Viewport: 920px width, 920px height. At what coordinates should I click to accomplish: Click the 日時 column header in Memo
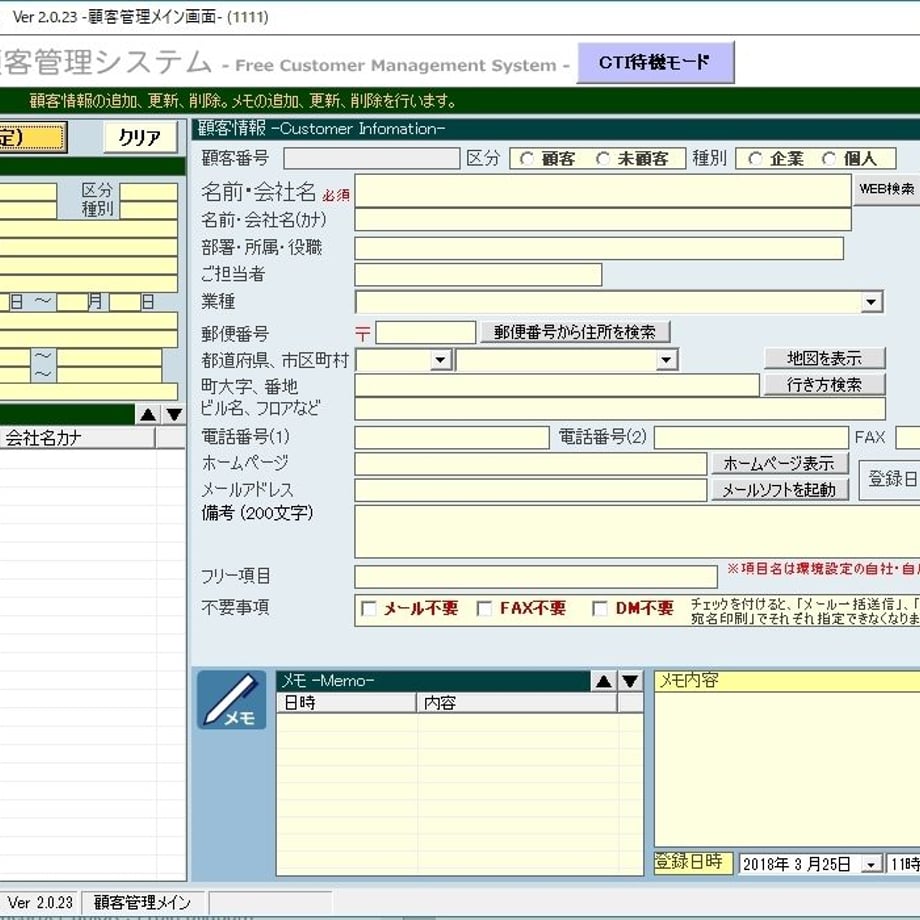[346, 703]
